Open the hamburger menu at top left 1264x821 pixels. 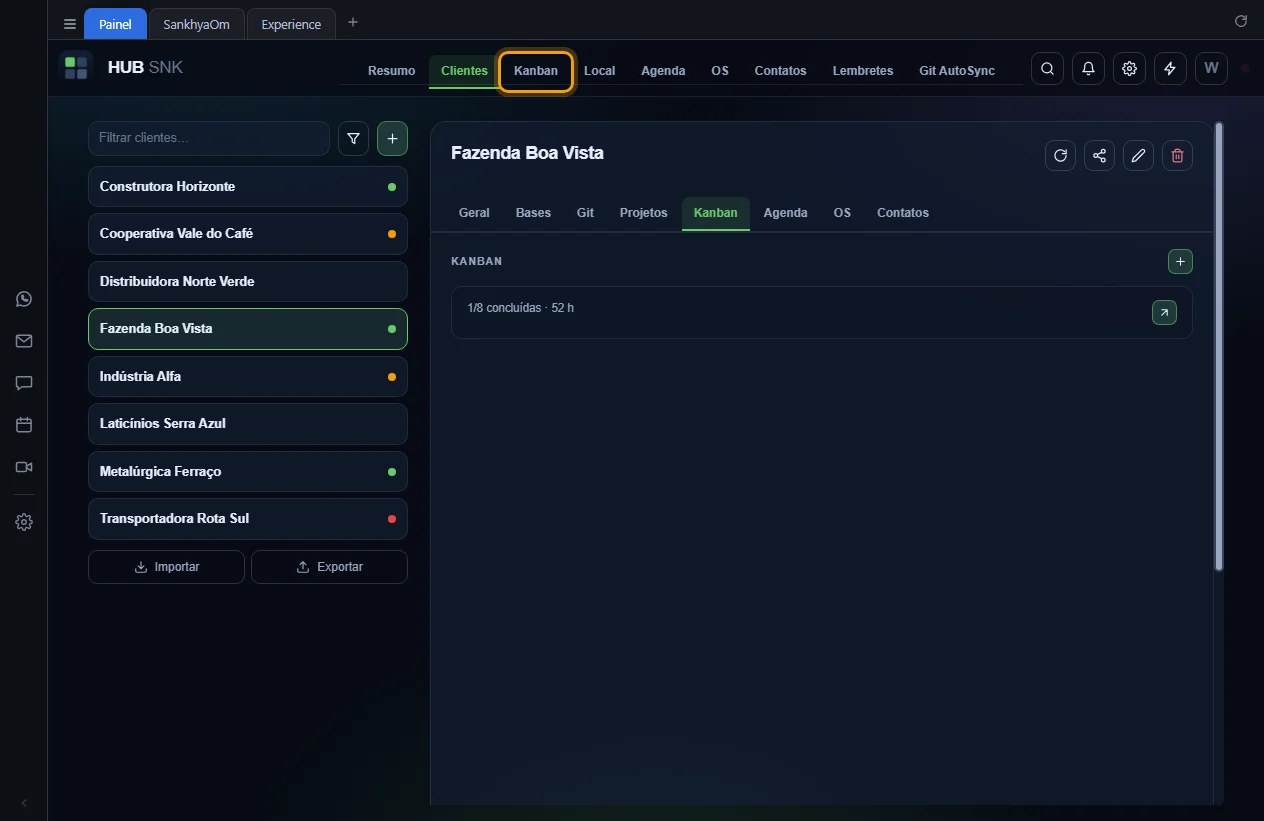pos(70,24)
